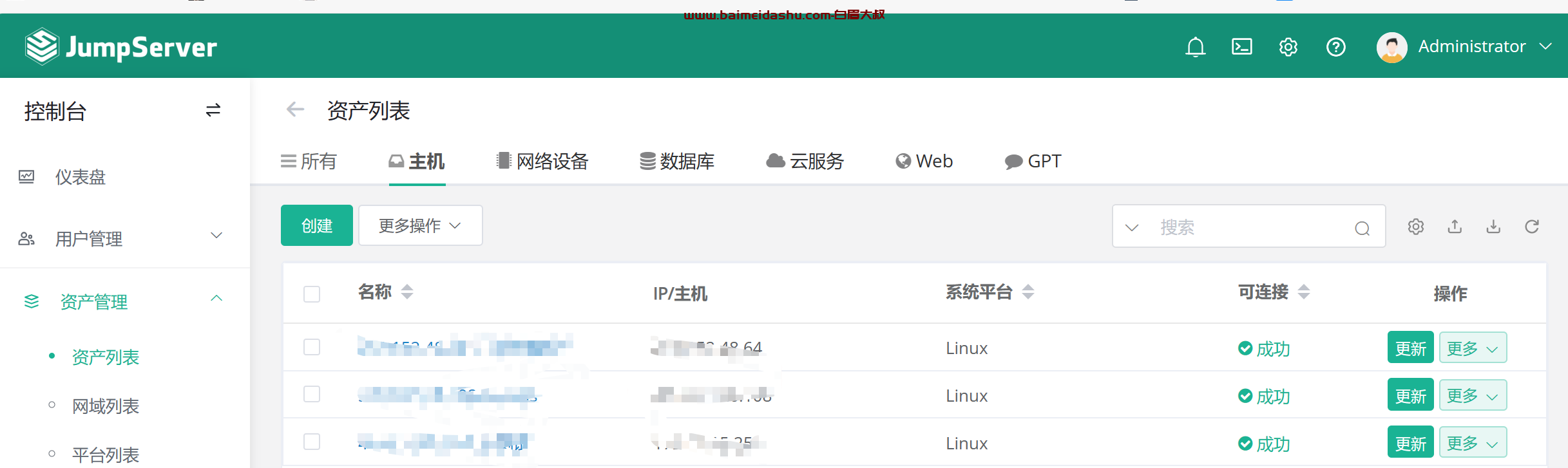Switch to the 数据库 tab
The image size is (1568, 468).
(x=677, y=161)
